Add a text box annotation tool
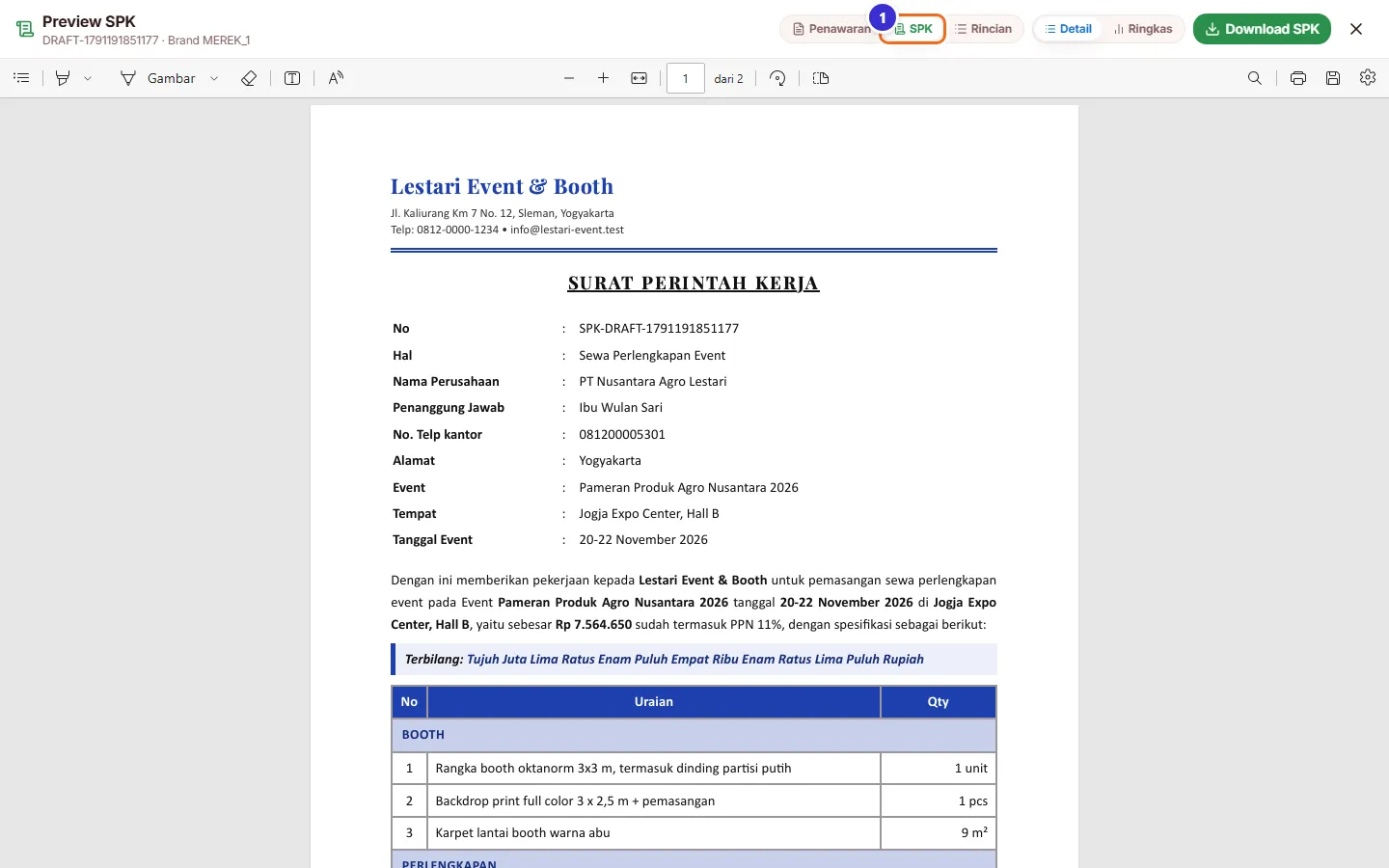 point(292,78)
